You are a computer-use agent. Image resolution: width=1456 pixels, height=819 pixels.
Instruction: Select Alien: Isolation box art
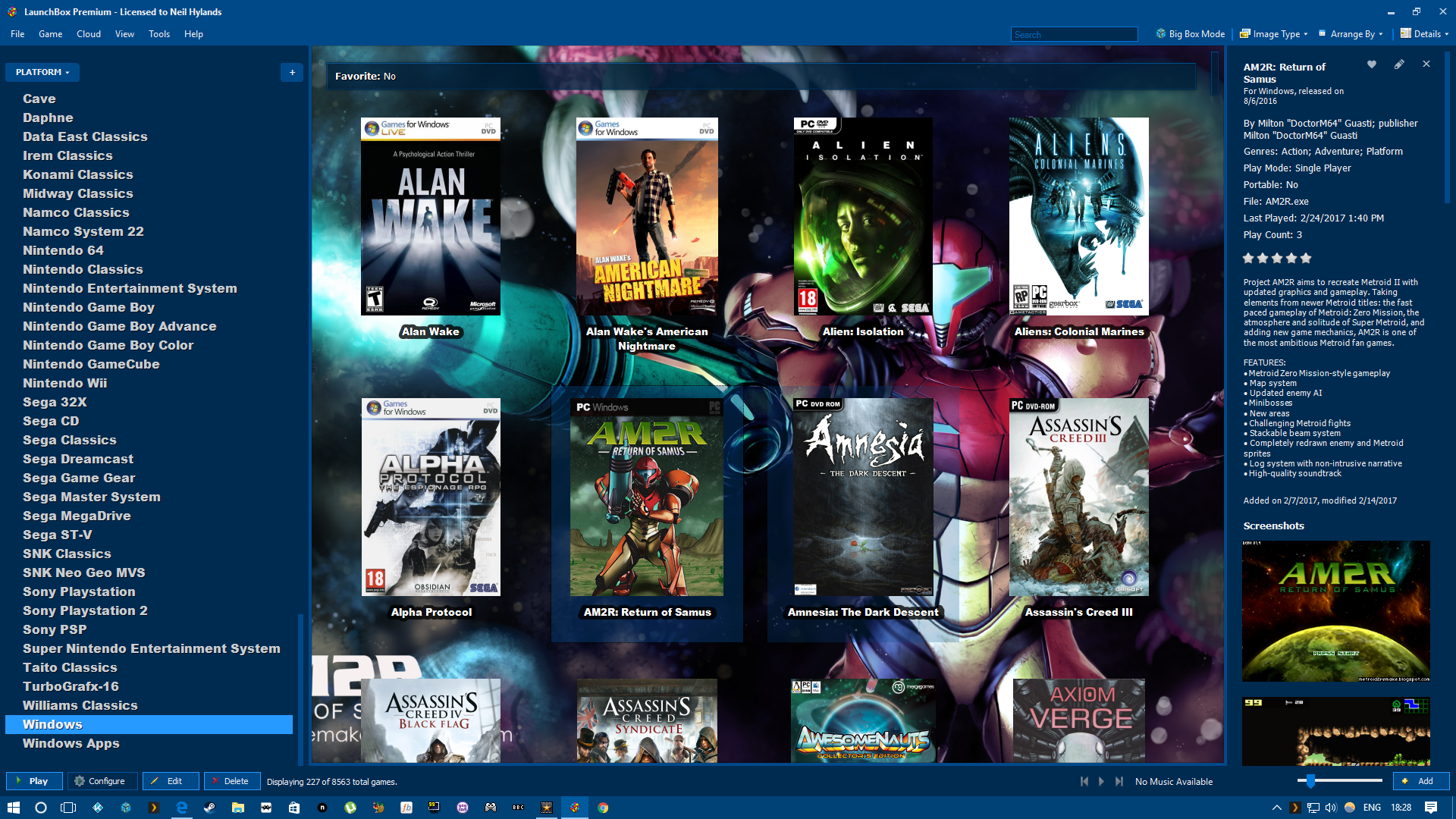pyautogui.click(x=863, y=216)
